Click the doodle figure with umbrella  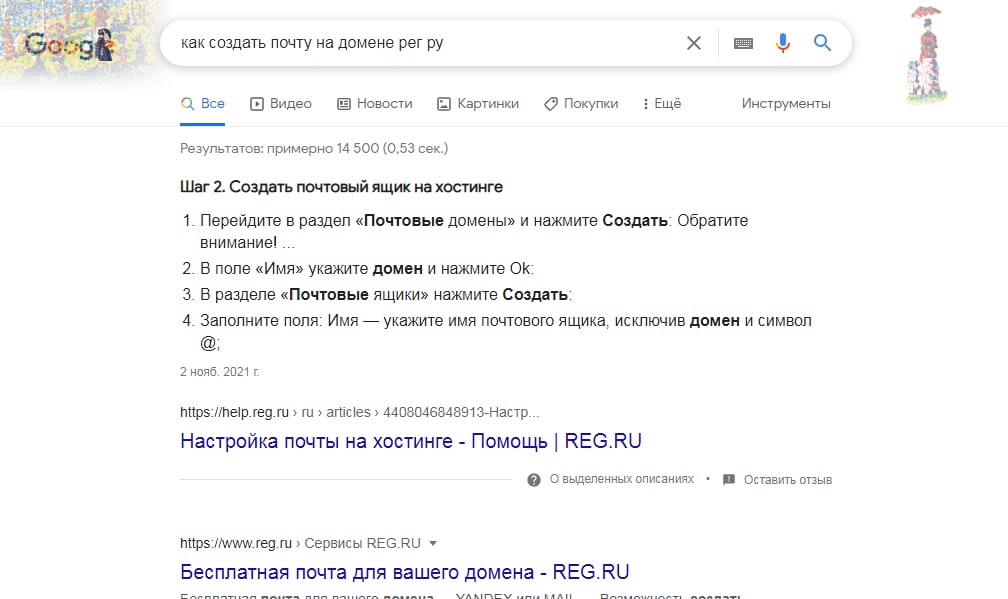pyautogui.click(x=926, y=55)
